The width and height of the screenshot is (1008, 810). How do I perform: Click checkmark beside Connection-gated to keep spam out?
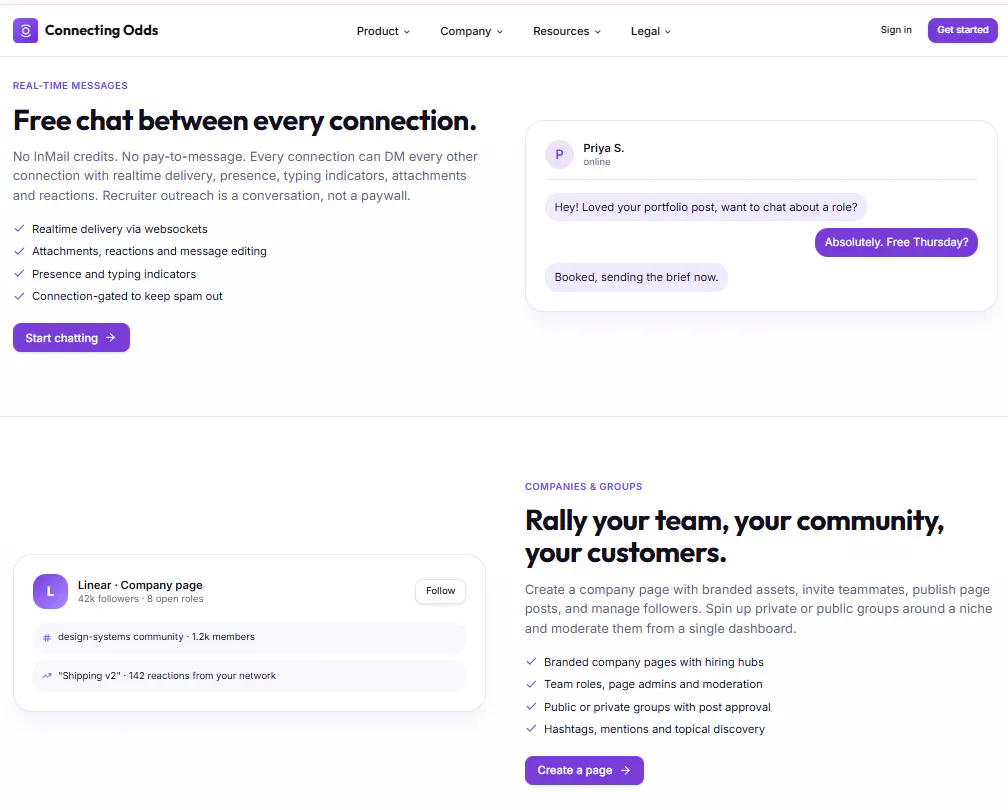point(19,296)
